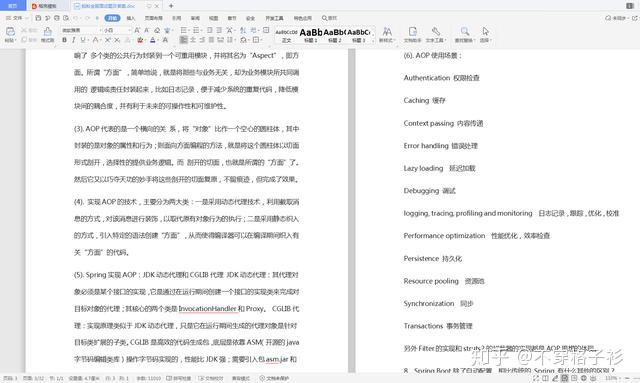Expand the font size dropdown
640x383 pixels.
[x=117, y=30]
